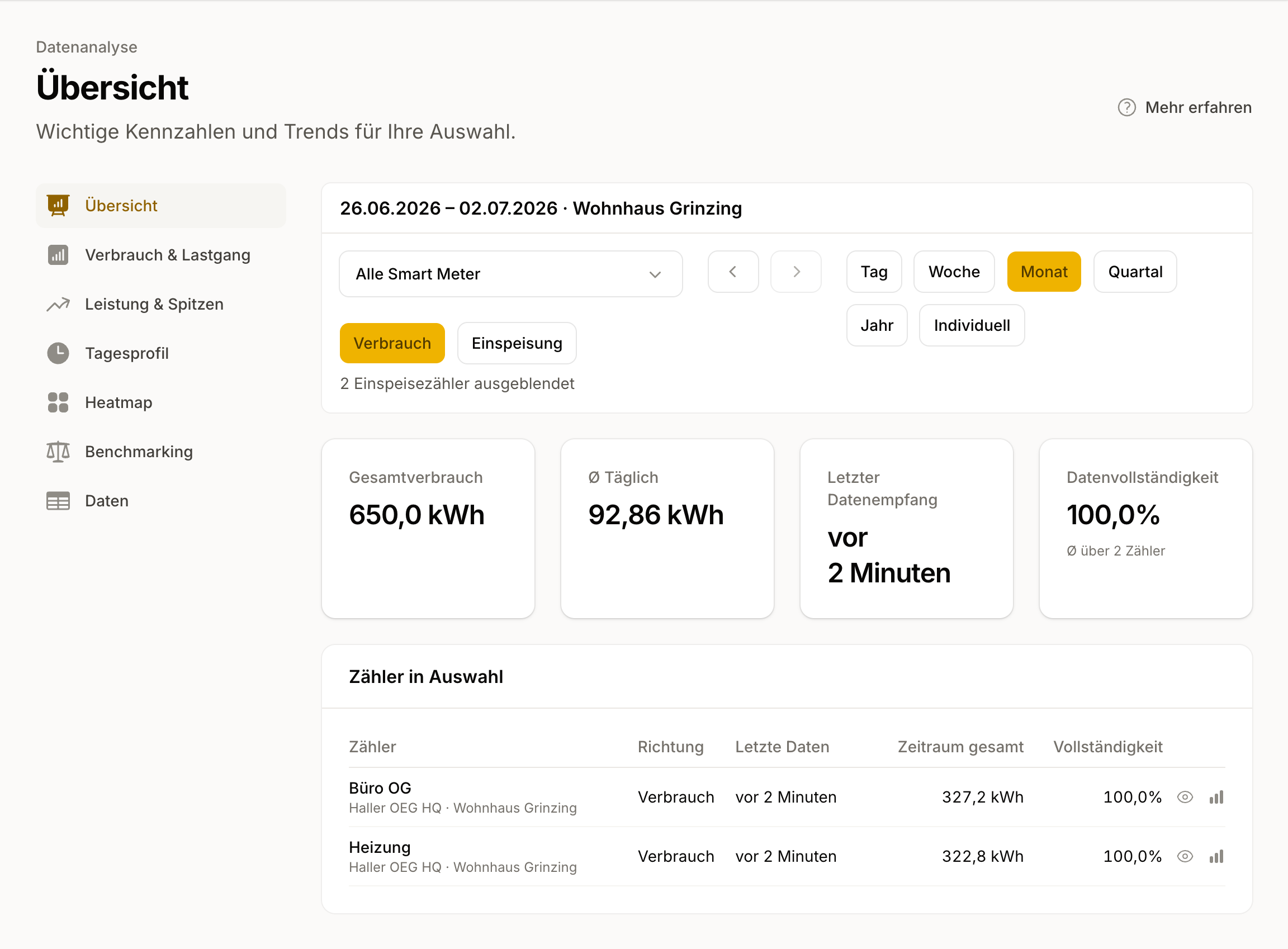Click the chevron in the Smart Meter selector
This screenshot has width=1288, height=949.
pyautogui.click(x=655, y=274)
